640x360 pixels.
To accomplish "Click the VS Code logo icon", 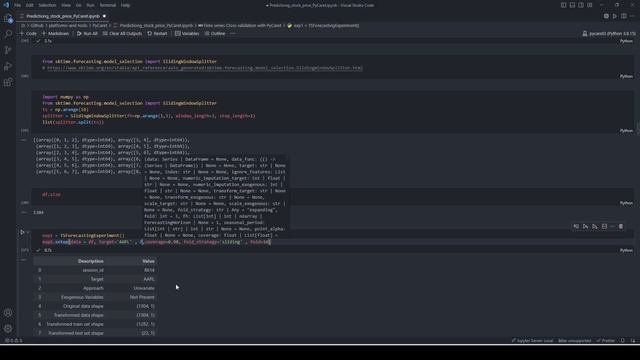I will pos(6,5).
